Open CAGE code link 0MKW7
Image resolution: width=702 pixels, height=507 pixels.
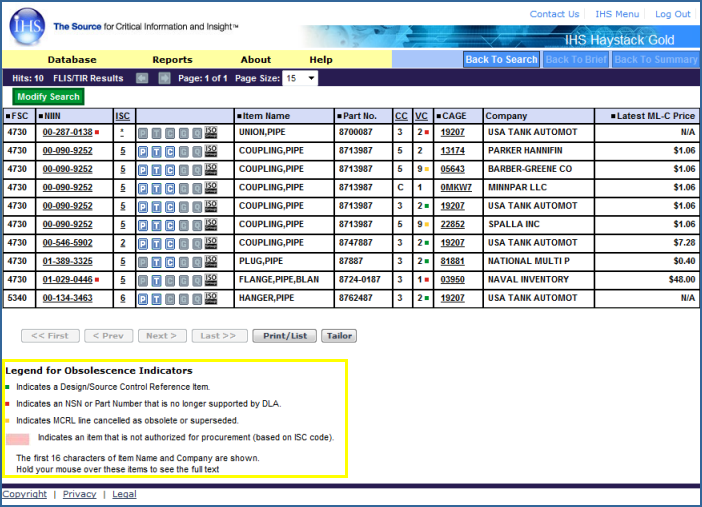click(456, 187)
